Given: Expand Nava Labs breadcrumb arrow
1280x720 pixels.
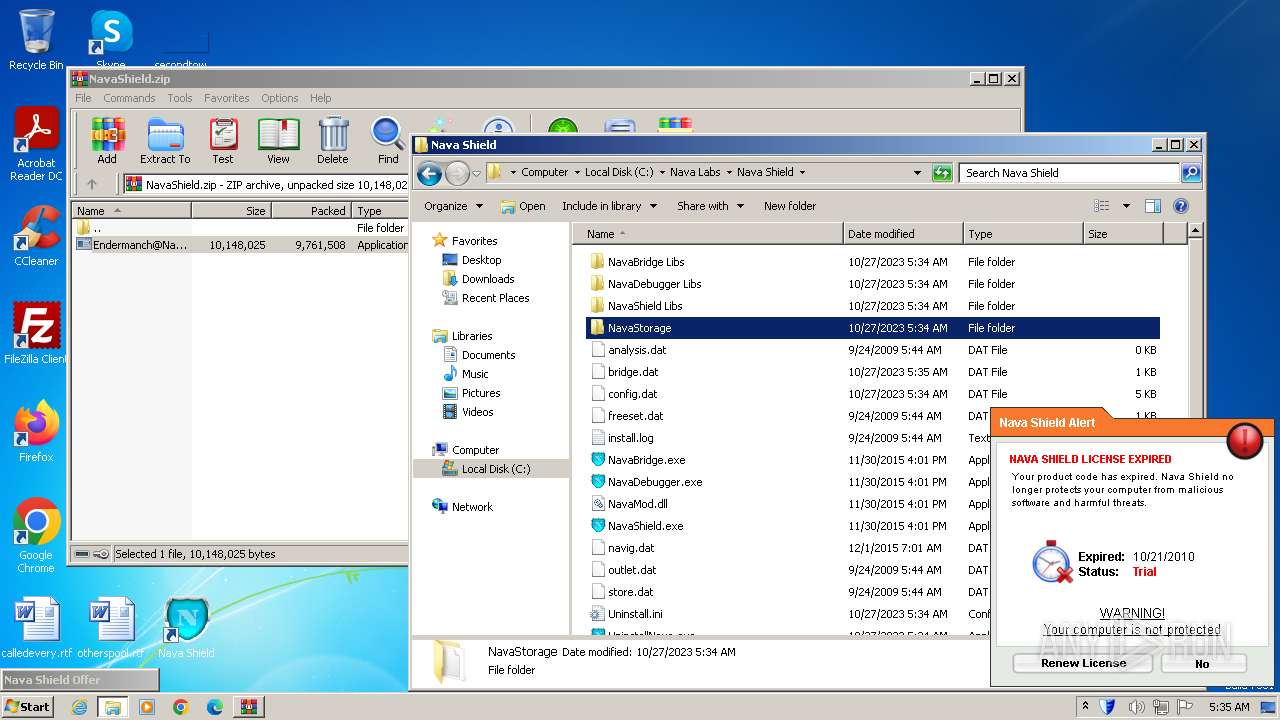Looking at the screenshot, I should (729, 172).
